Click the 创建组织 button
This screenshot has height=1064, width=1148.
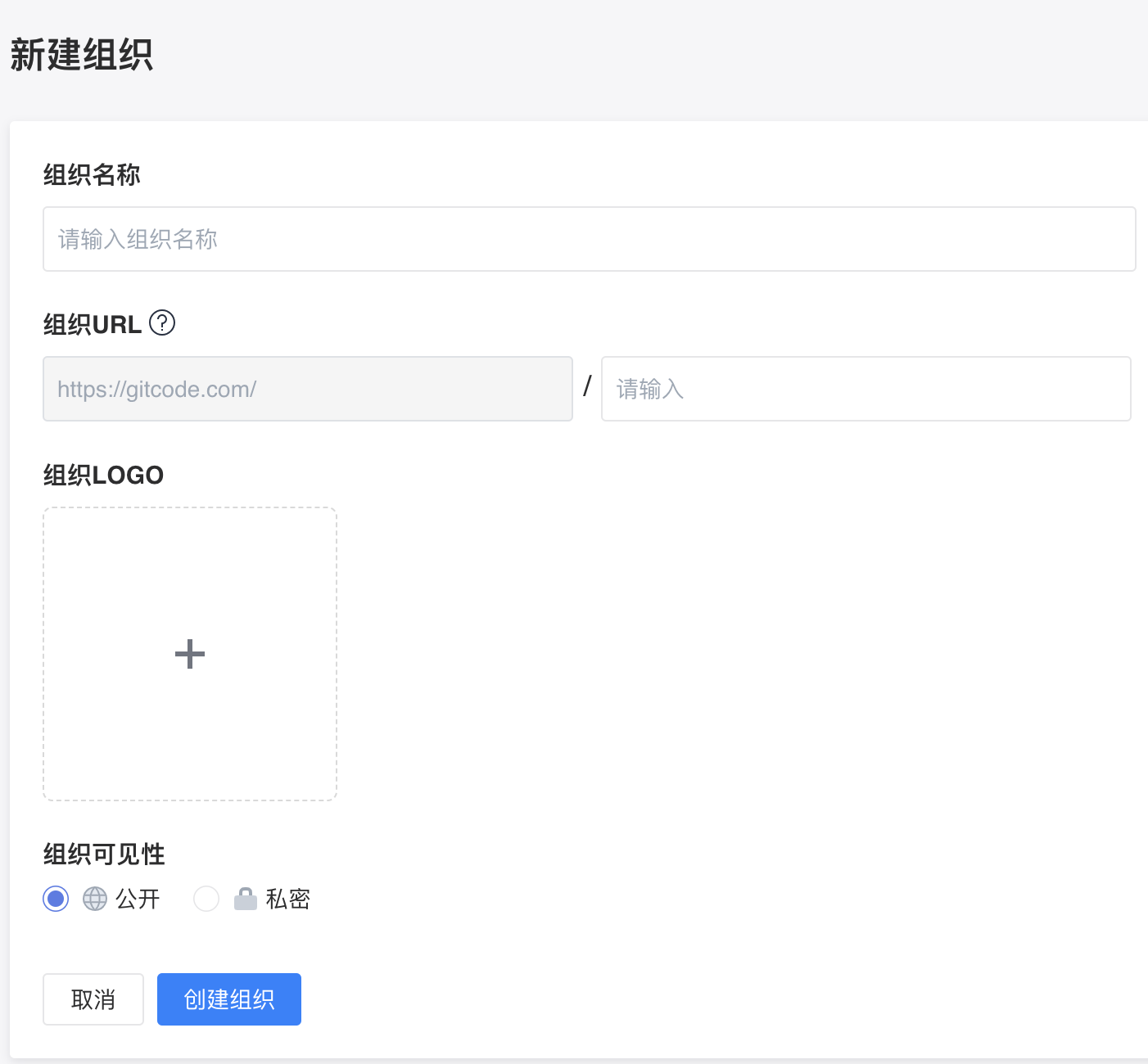coord(229,999)
